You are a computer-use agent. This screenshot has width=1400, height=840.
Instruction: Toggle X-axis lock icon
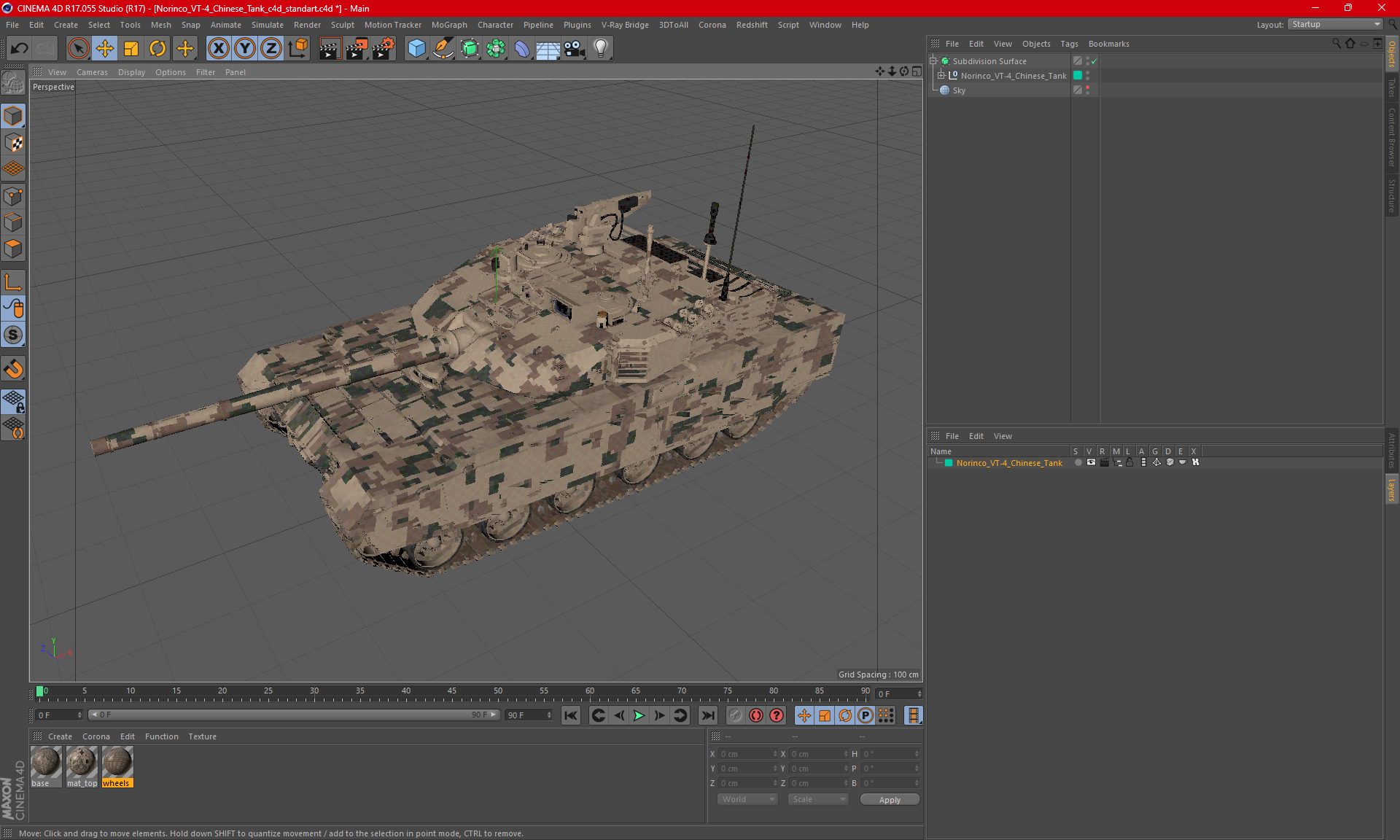(x=218, y=49)
